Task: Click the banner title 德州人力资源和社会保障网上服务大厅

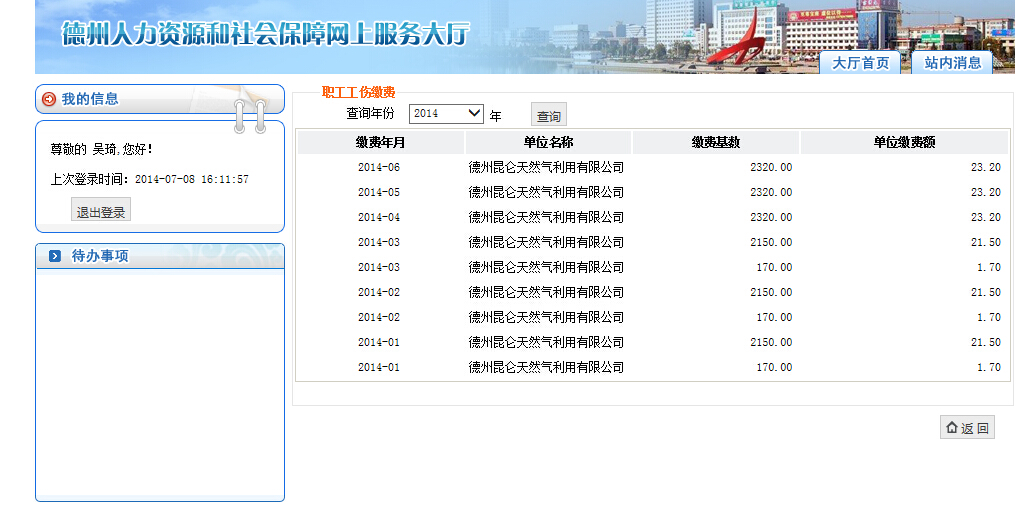Action: (x=265, y=33)
